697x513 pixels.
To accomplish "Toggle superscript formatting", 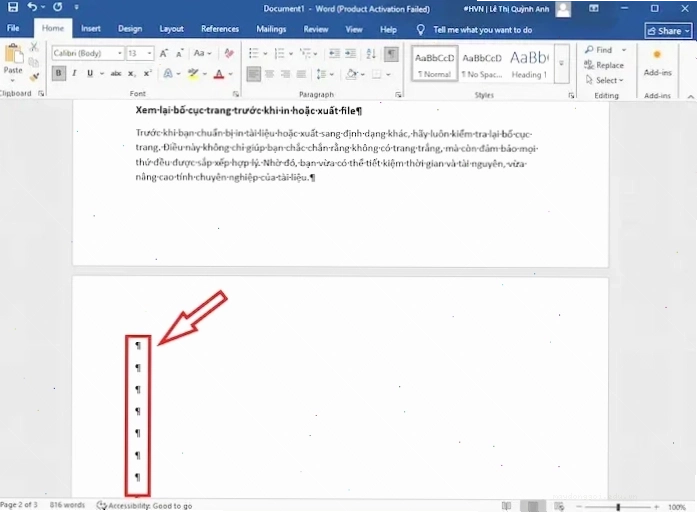I will (x=148, y=73).
